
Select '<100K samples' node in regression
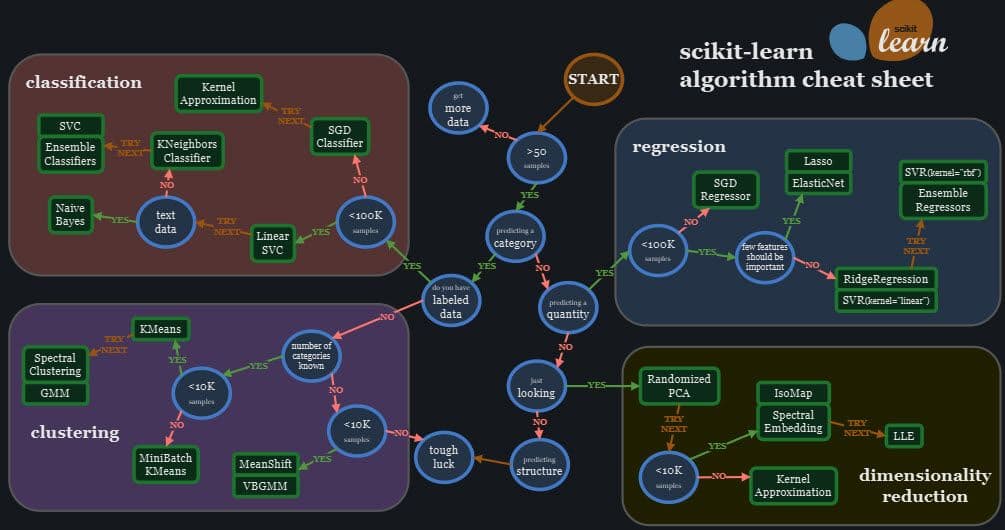tap(658, 251)
